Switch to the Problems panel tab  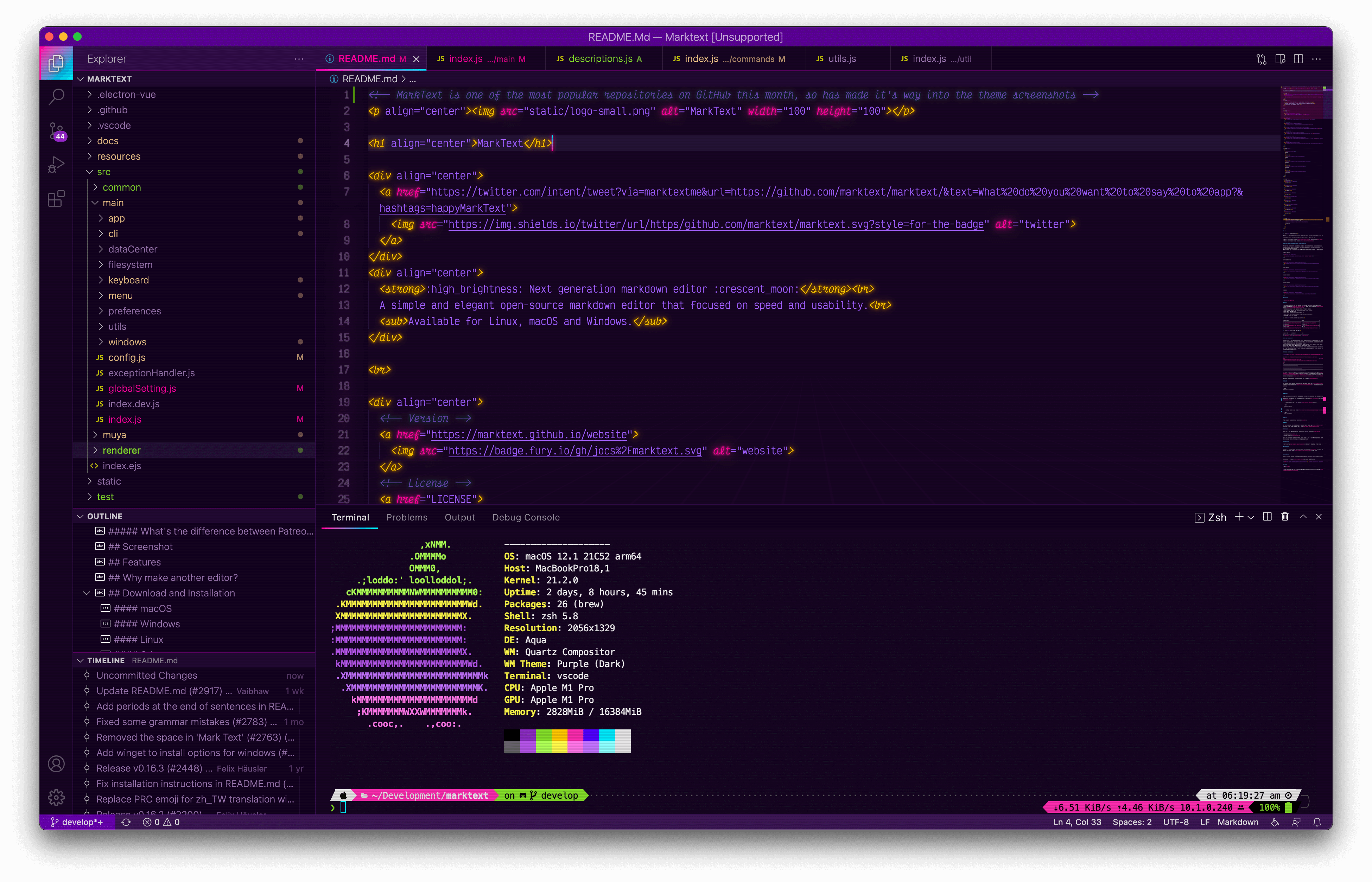[x=406, y=517]
